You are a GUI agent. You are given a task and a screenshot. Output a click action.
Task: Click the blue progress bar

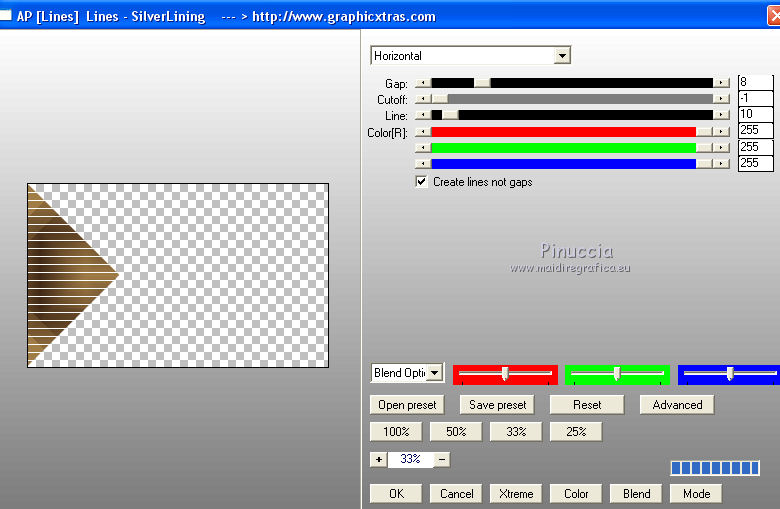coord(715,468)
